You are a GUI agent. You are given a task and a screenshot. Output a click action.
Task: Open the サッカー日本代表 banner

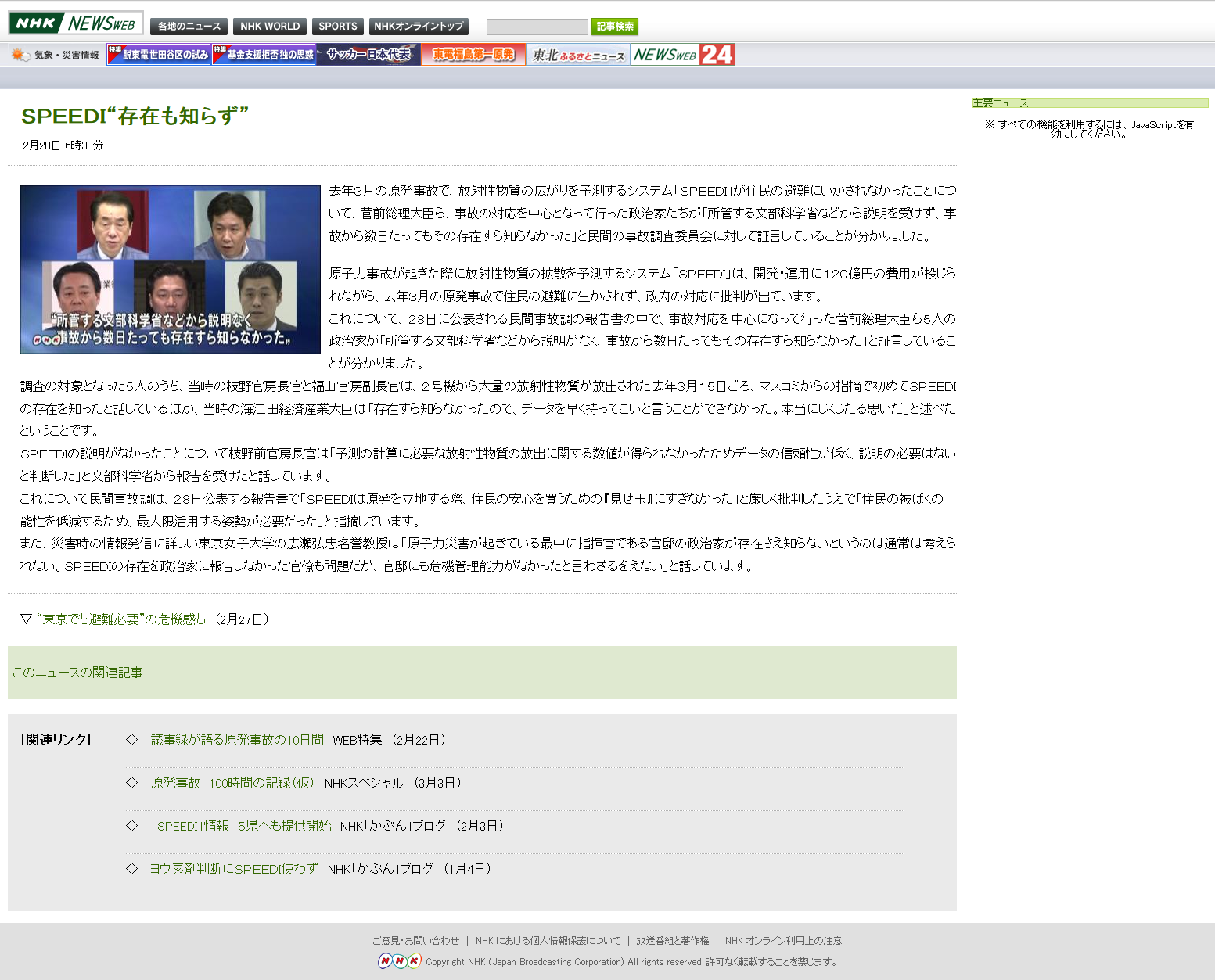point(368,55)
